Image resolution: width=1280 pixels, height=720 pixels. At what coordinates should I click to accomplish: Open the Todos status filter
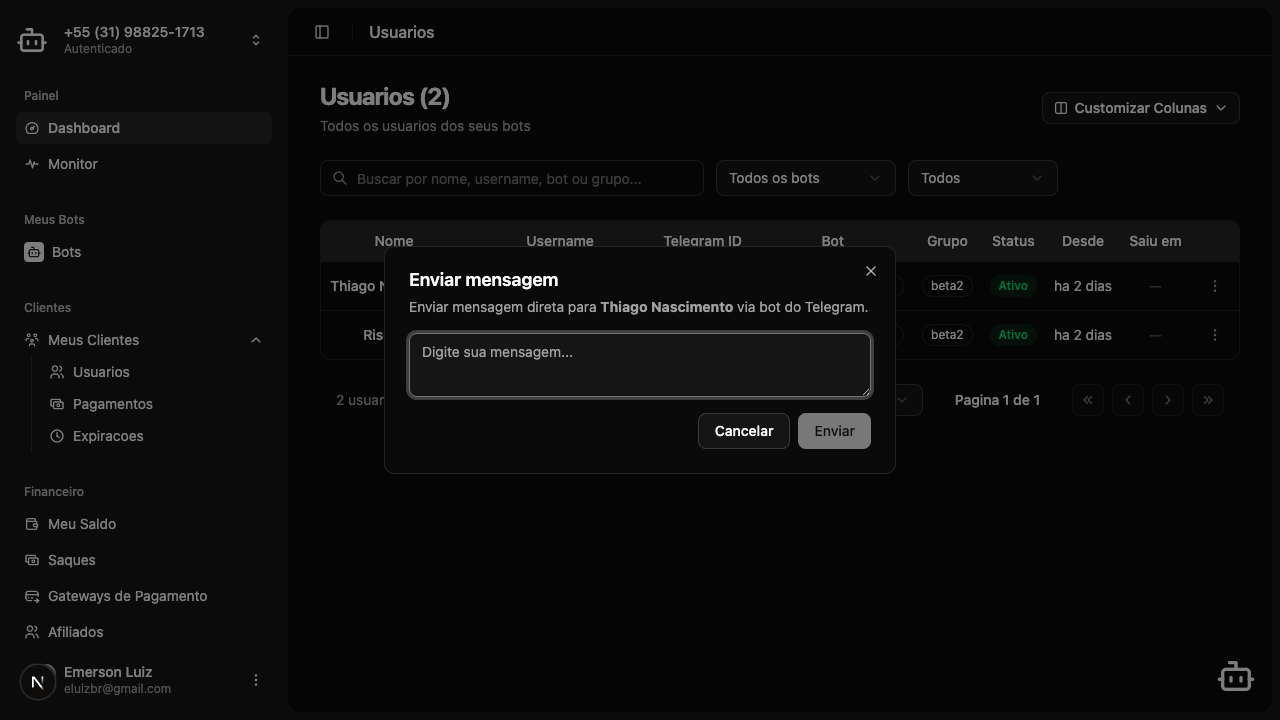[983, 178]
